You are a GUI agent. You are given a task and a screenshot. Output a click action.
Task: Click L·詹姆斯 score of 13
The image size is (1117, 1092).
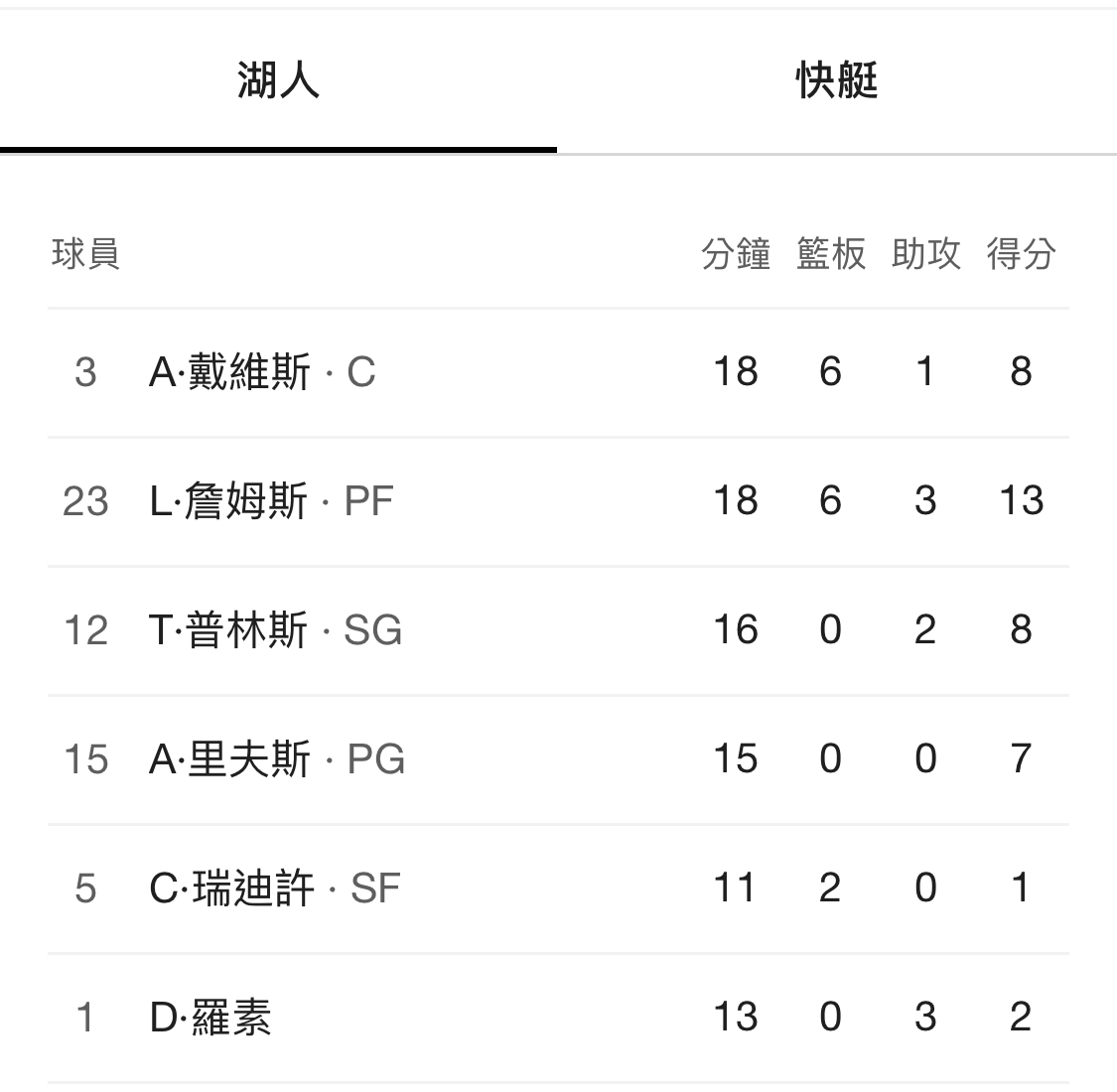[x=1021, y=501]
